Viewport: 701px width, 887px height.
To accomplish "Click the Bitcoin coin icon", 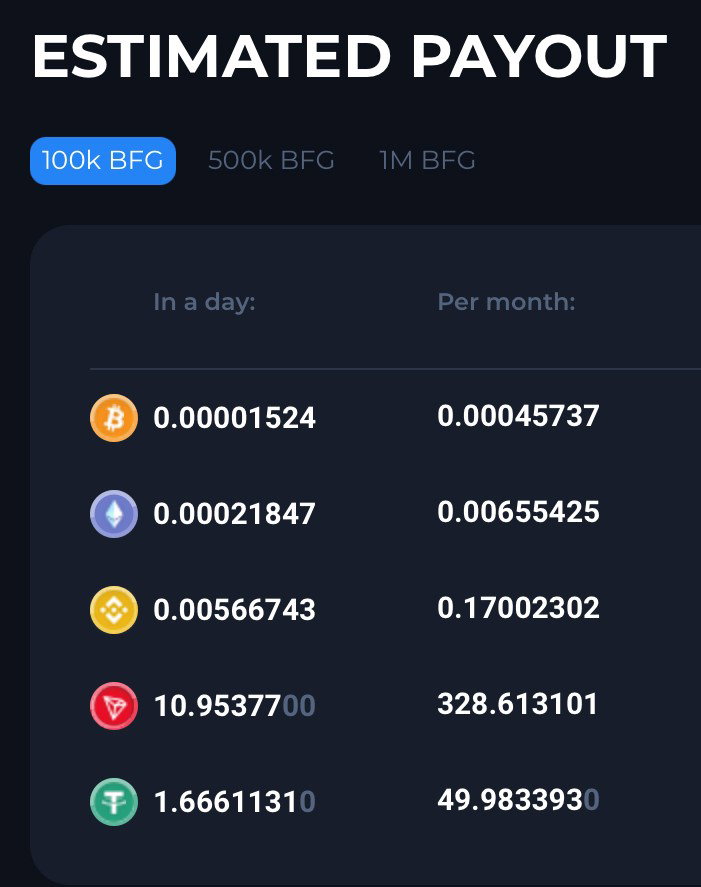I will [114, 418].
